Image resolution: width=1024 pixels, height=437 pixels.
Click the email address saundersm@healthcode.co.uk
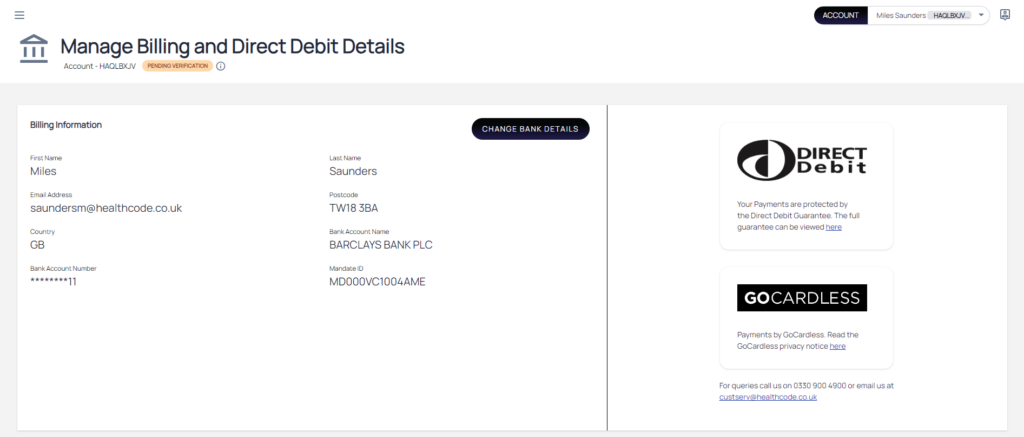pyautogui.click(x=106, y=208)
